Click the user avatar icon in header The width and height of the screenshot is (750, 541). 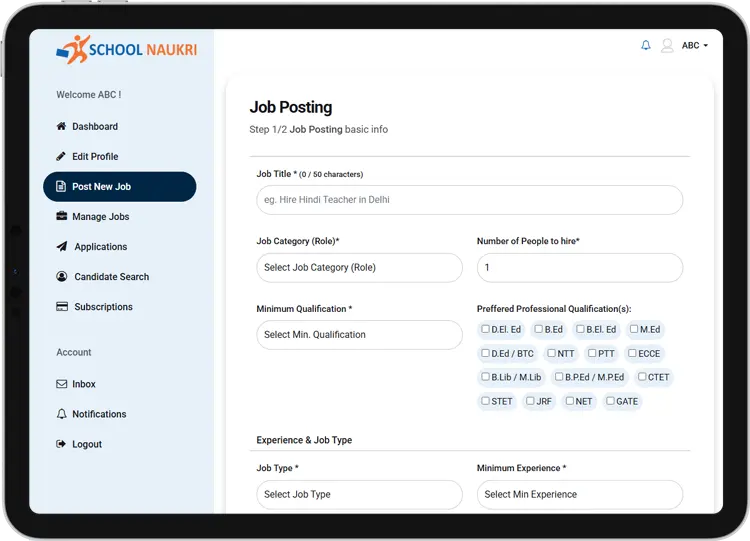click(667, 46)
